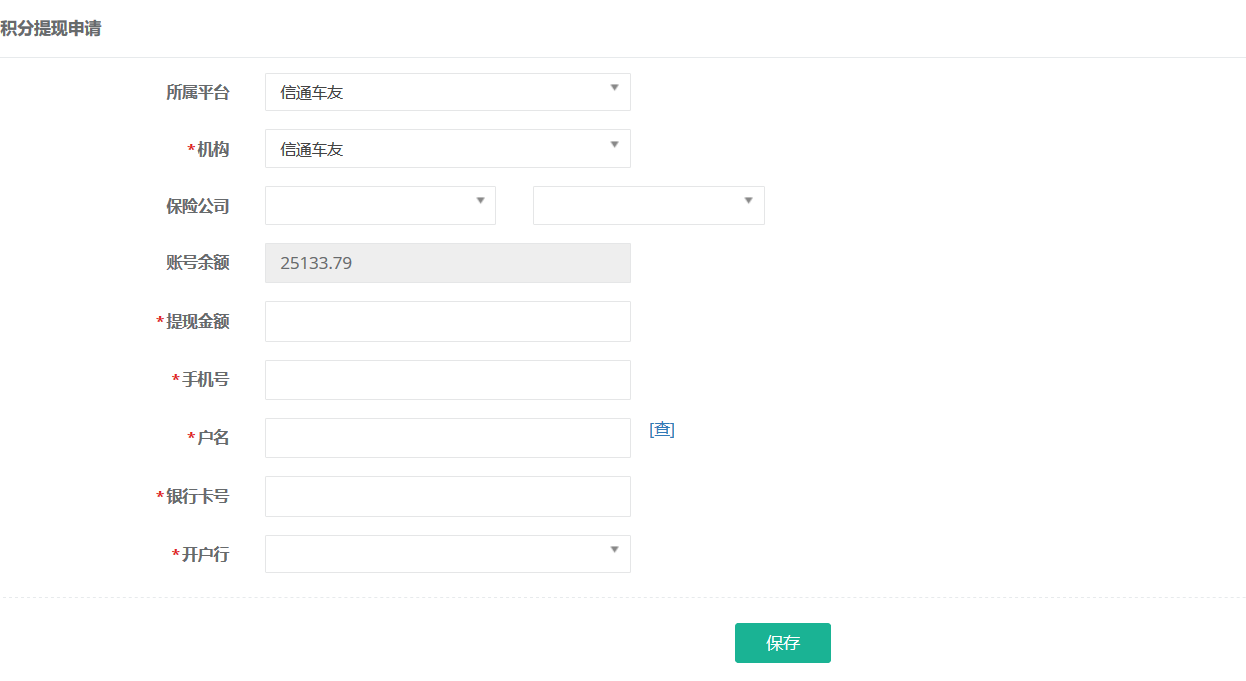Open the 所属平台 dropdown
The image size is (1246, 681).
(447, 92)
